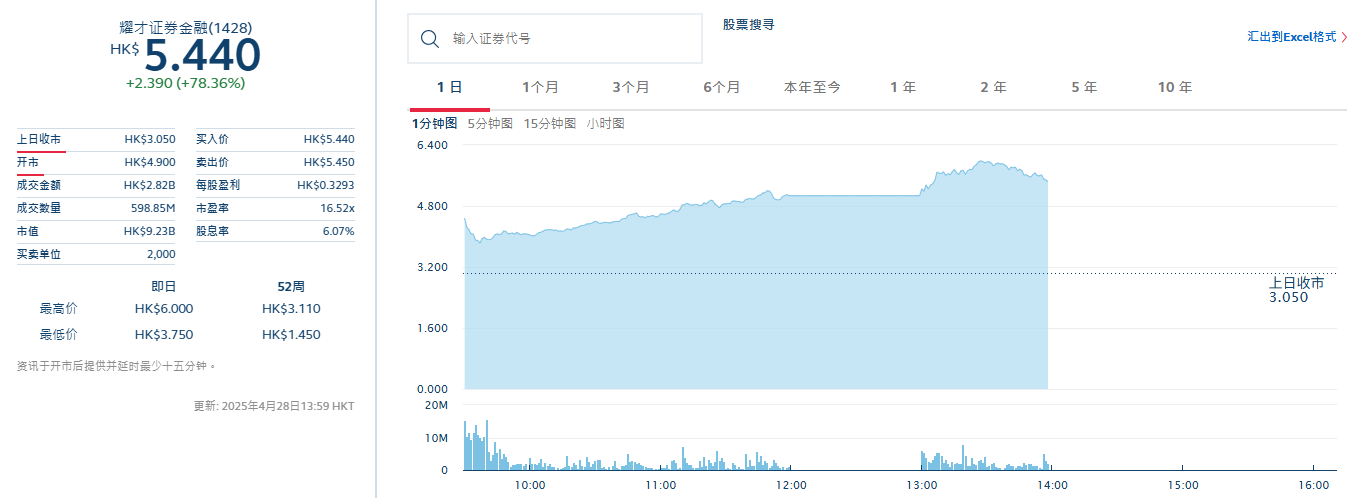Switch to 5分钟图 interval
The image size is (1359, 498).
490,124
